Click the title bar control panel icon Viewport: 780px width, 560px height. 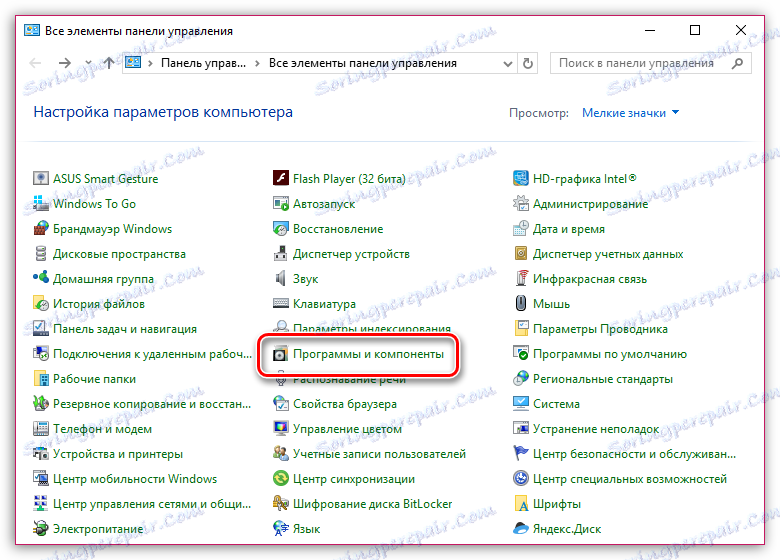pyautogui.click(x=32, y=30)
